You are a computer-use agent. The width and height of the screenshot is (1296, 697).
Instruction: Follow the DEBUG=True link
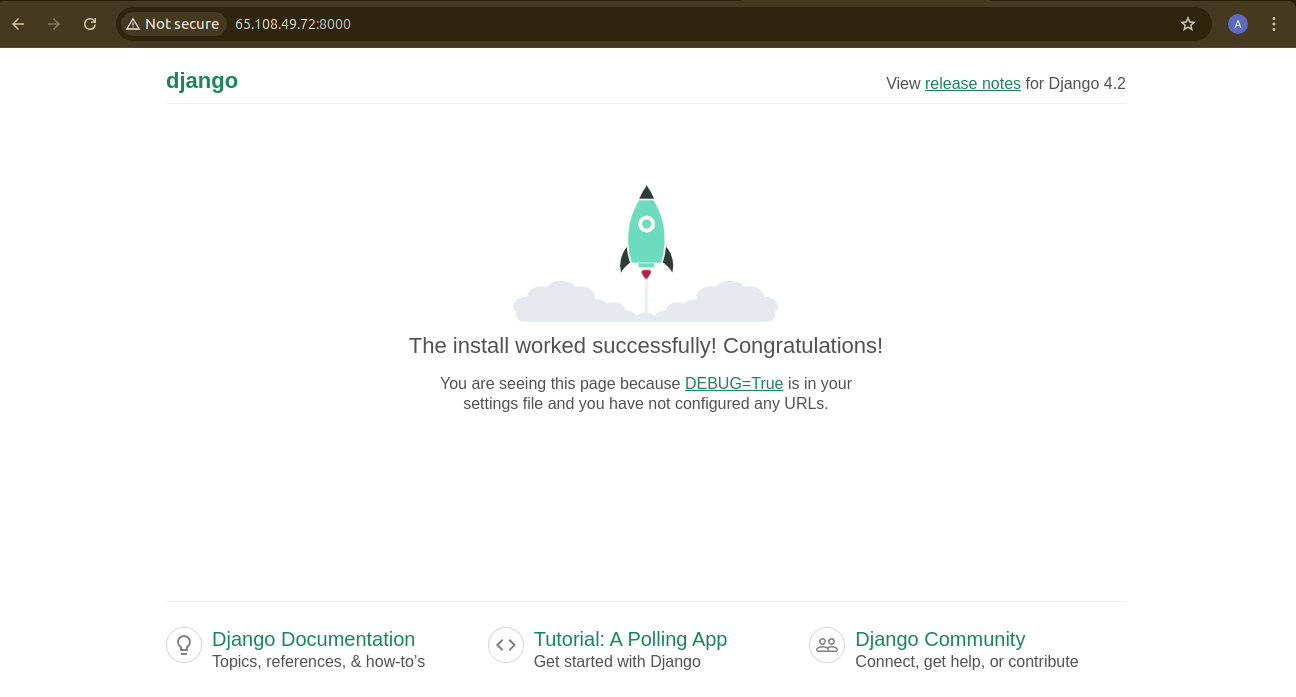coord(734,383)
